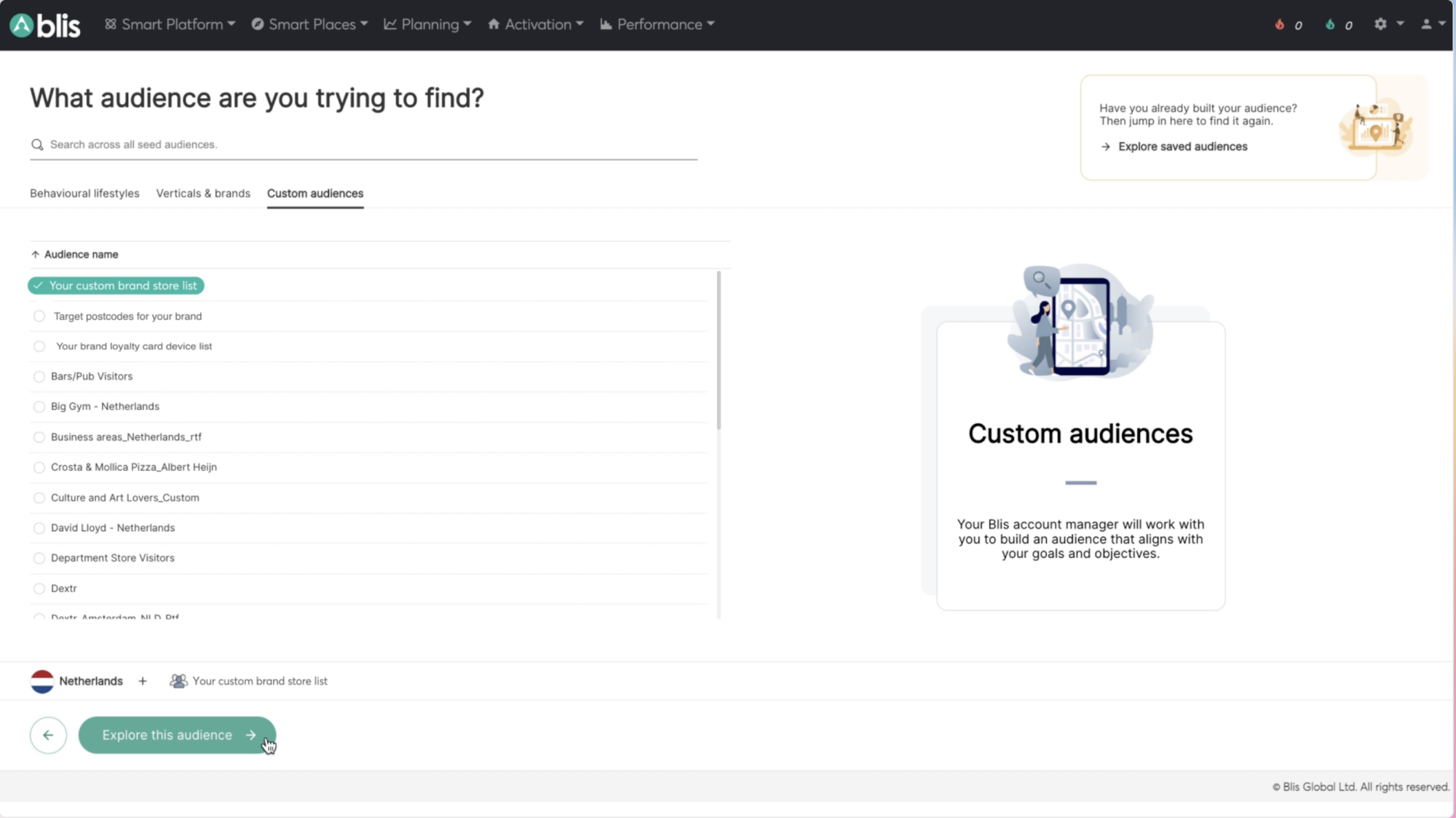Click the Smart Platform grid icon
1456x818 pixels.
point(111,24)
